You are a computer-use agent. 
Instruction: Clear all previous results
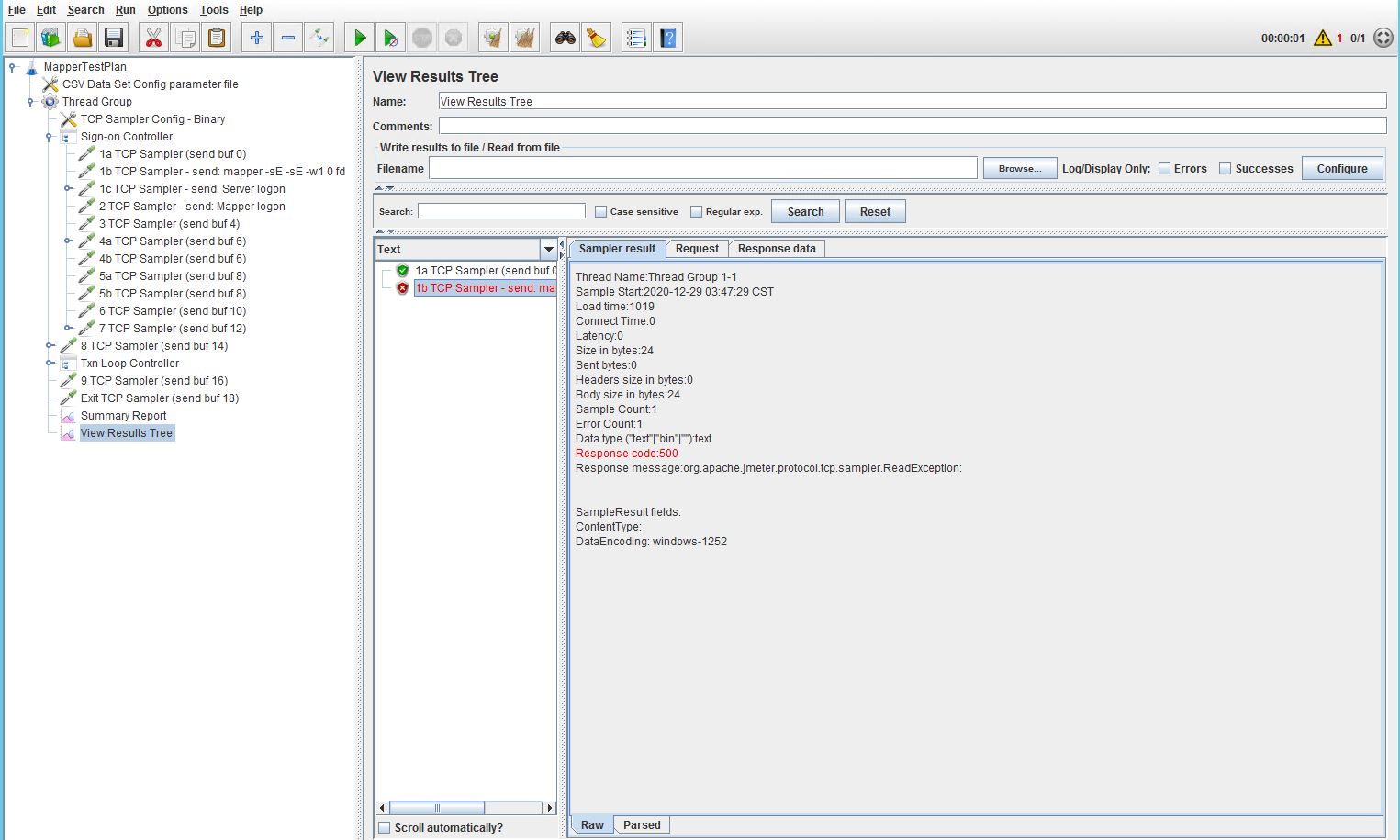point(524,38)
